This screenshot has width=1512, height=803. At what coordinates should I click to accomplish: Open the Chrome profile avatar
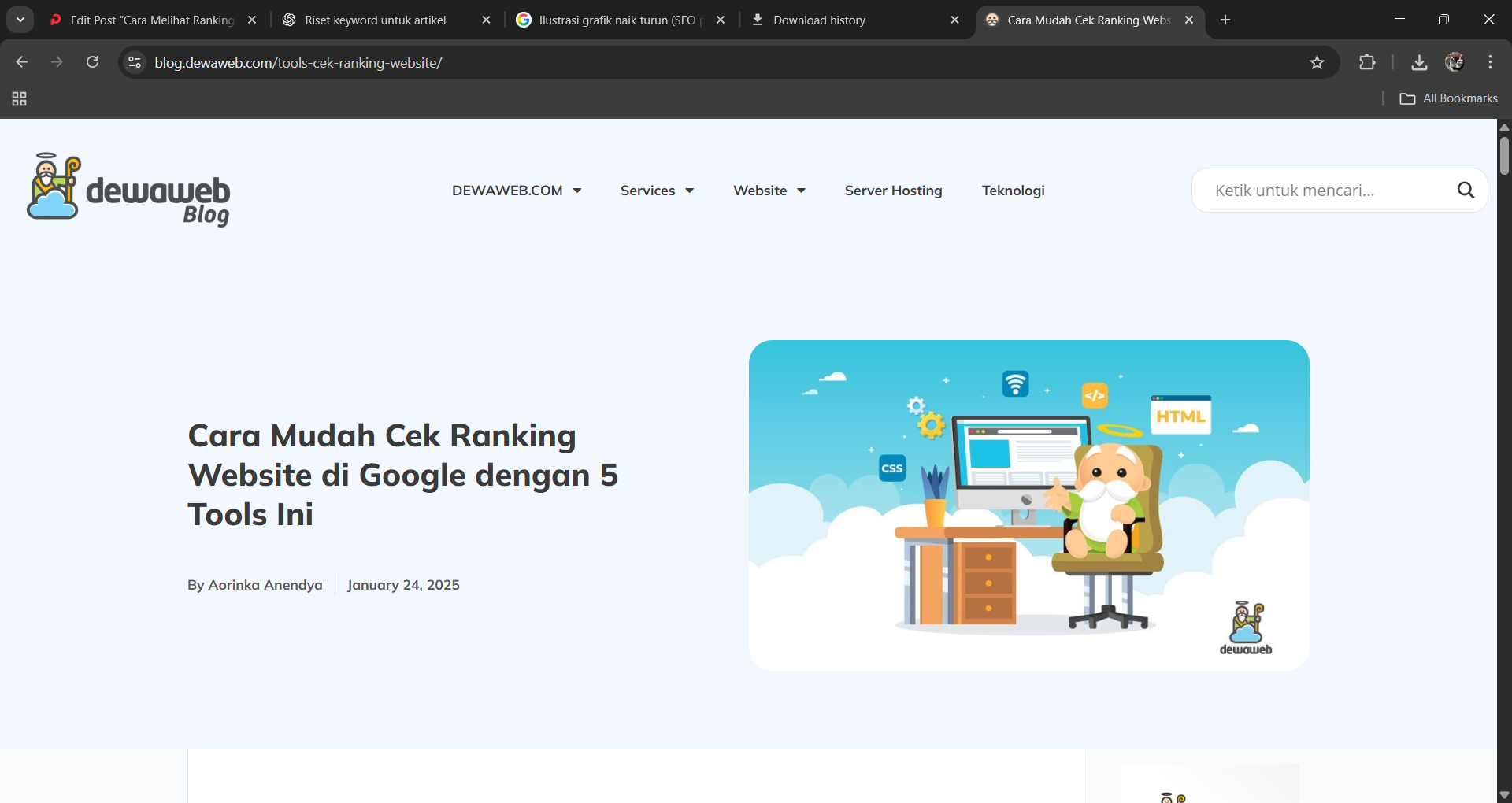1455,62
